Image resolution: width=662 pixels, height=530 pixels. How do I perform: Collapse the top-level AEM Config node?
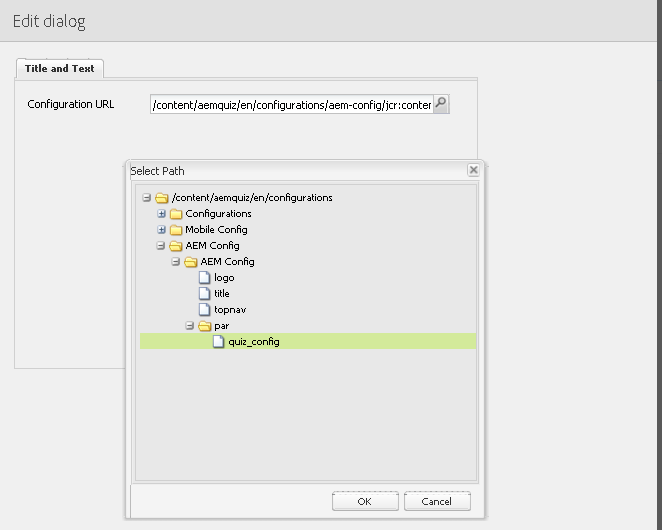coord(161,246)
